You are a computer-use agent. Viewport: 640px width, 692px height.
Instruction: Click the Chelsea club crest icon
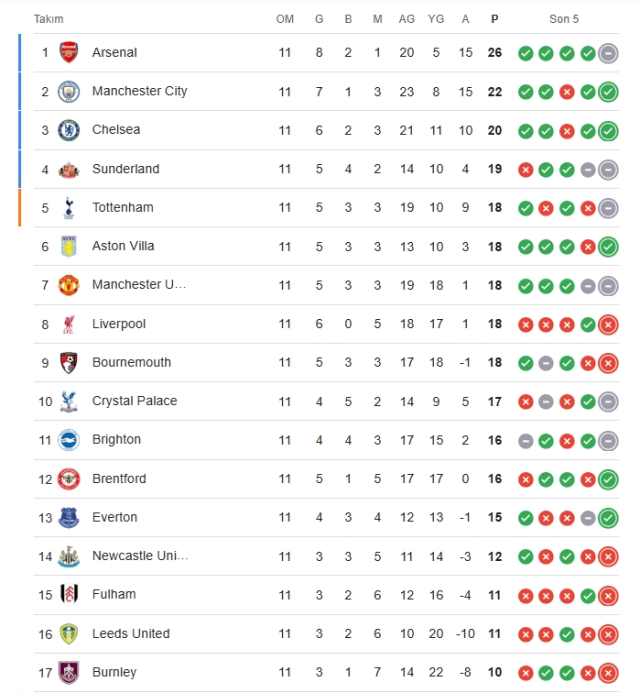(x=68, y=130)
